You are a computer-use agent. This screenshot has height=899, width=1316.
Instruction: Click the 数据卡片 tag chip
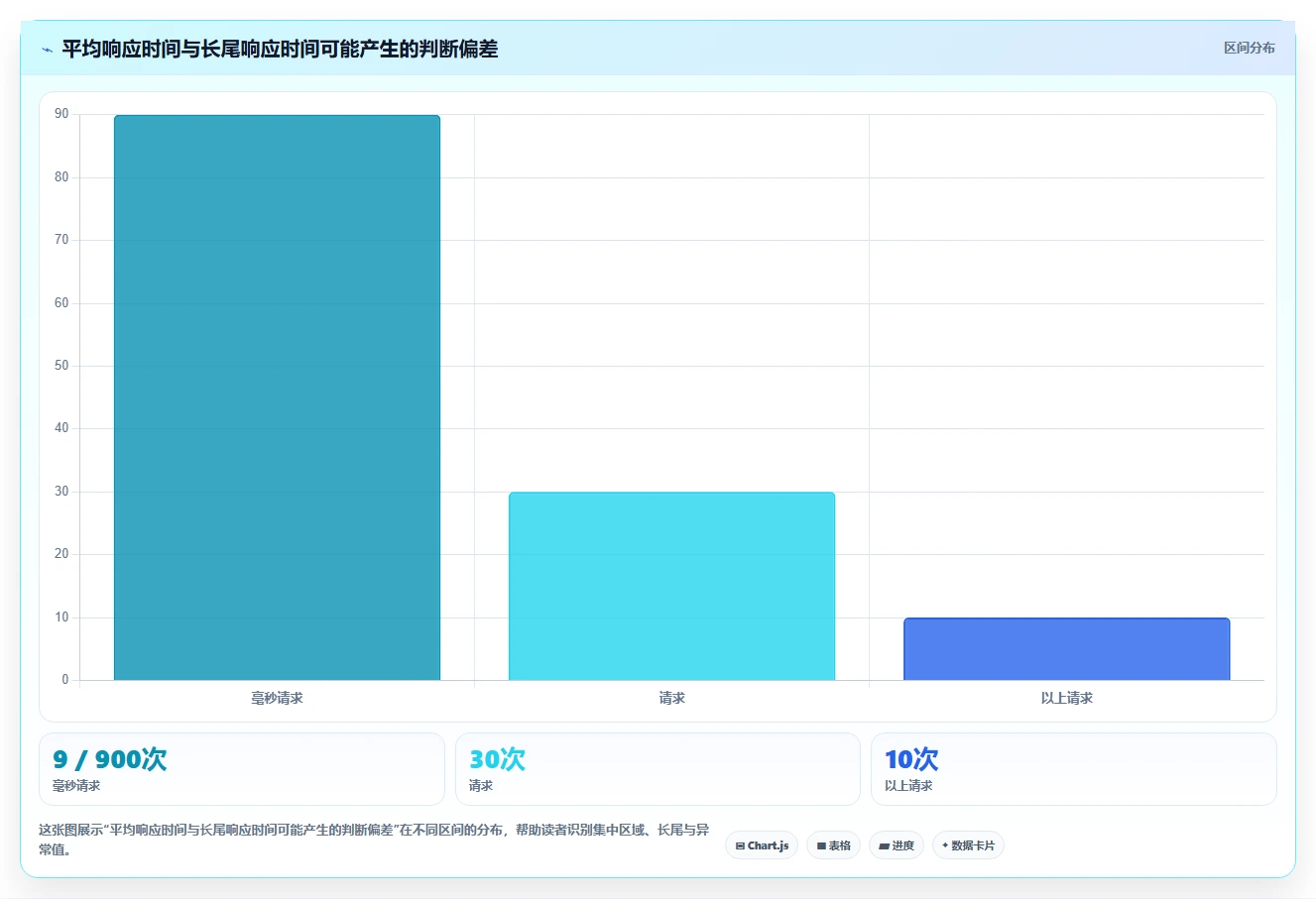(968, 845)
